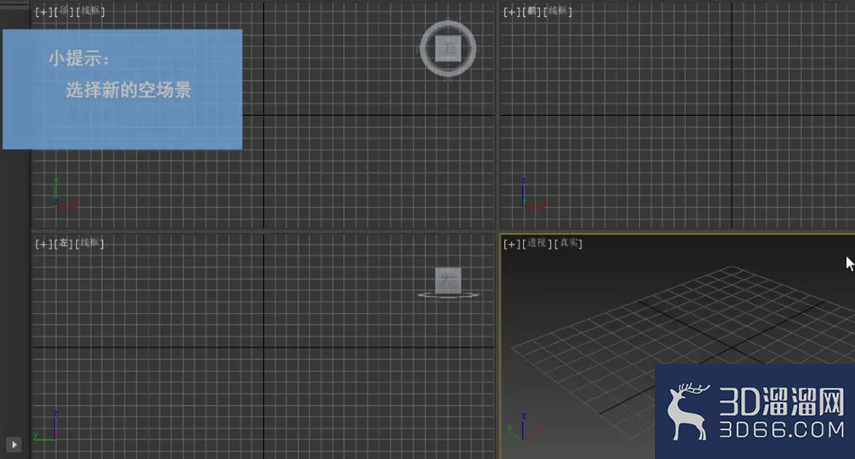Open the [+] menu in the Perspective viewport
Image resolution: width=855 pixels, height=459 pixels.
512,244
